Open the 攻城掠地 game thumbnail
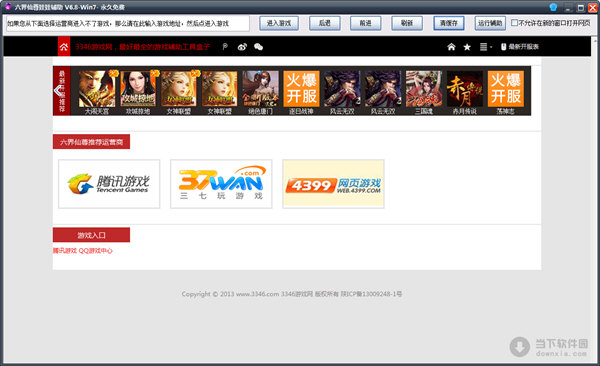This screenshot has height=366, width=600. click(138, 89)
